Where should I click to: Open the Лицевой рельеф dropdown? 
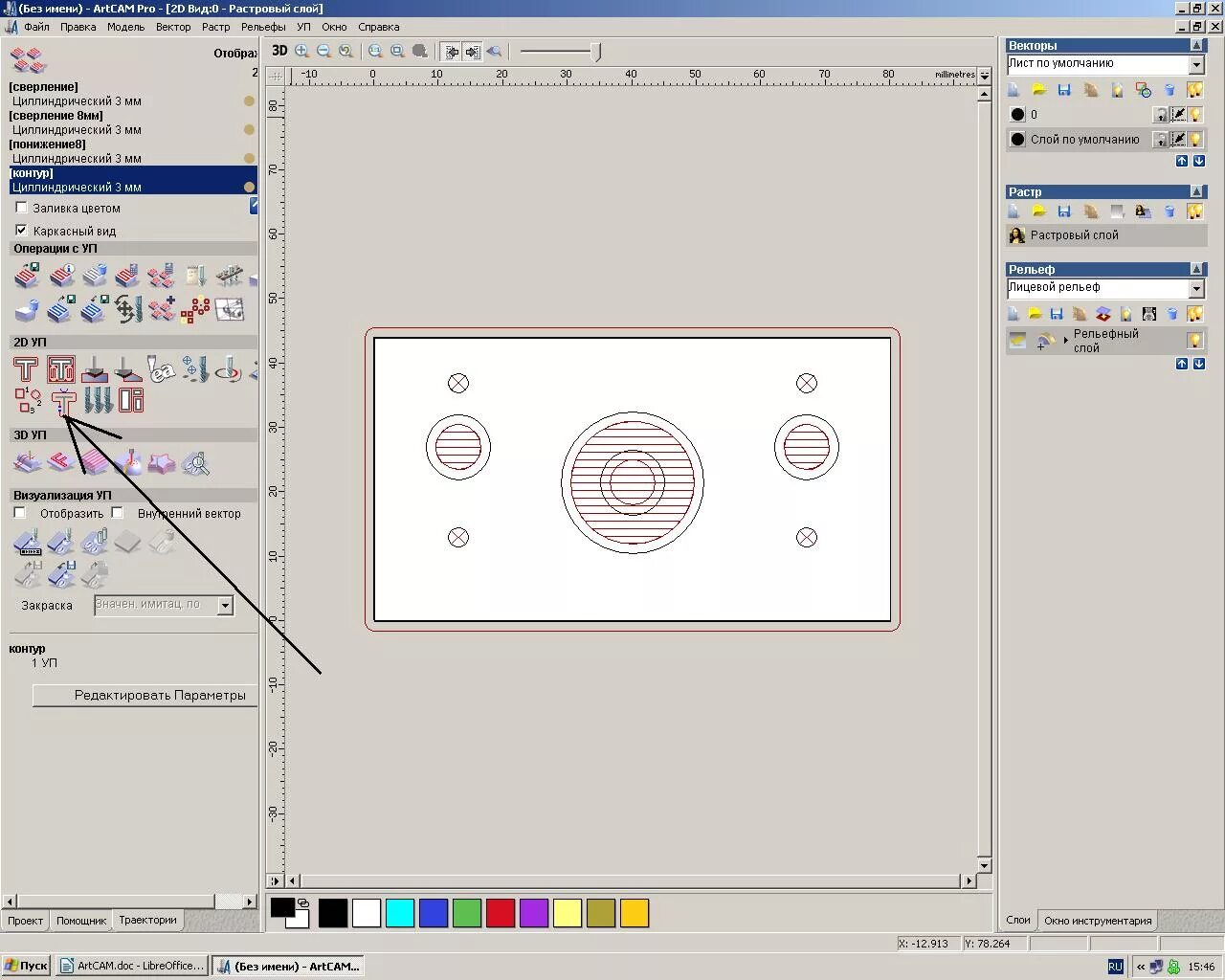(x=1196, y=289)
